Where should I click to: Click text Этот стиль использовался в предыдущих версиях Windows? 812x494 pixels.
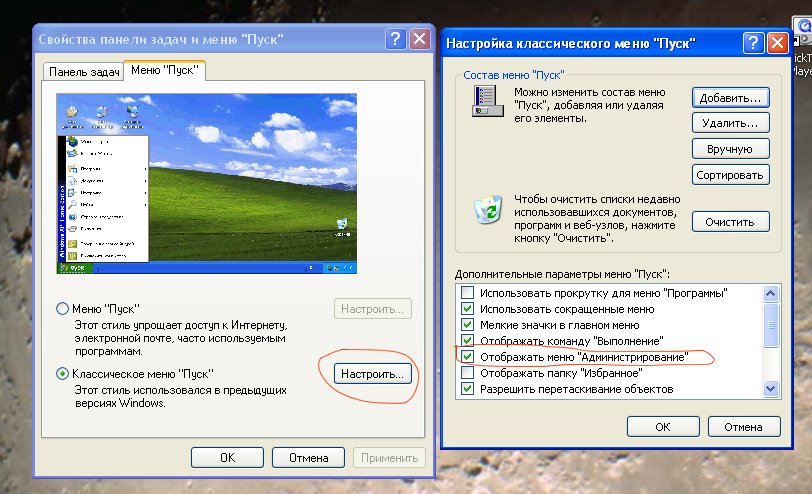click(x=180, y=397)
